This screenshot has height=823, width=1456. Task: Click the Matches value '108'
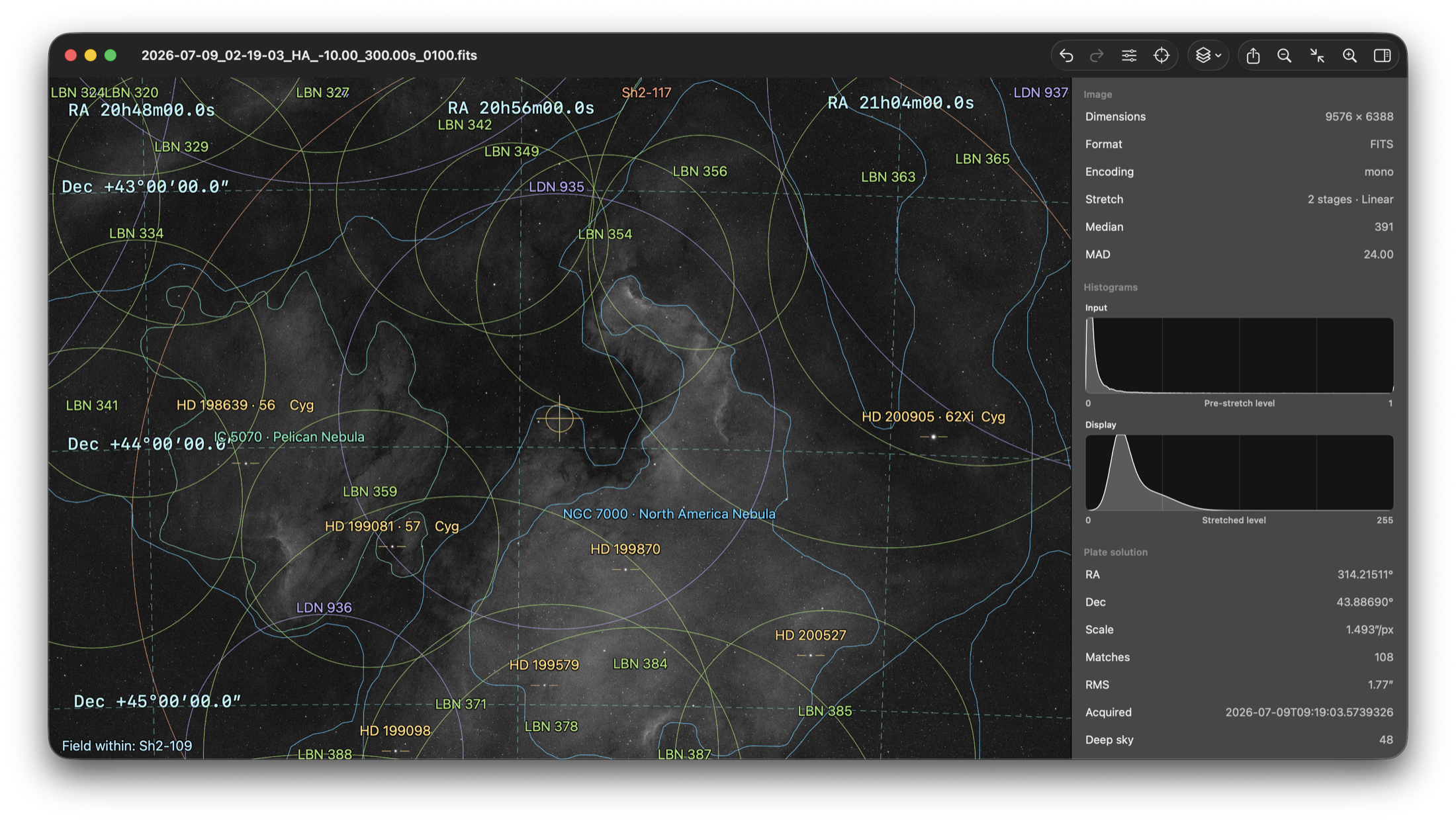[x=1383, y=658]
